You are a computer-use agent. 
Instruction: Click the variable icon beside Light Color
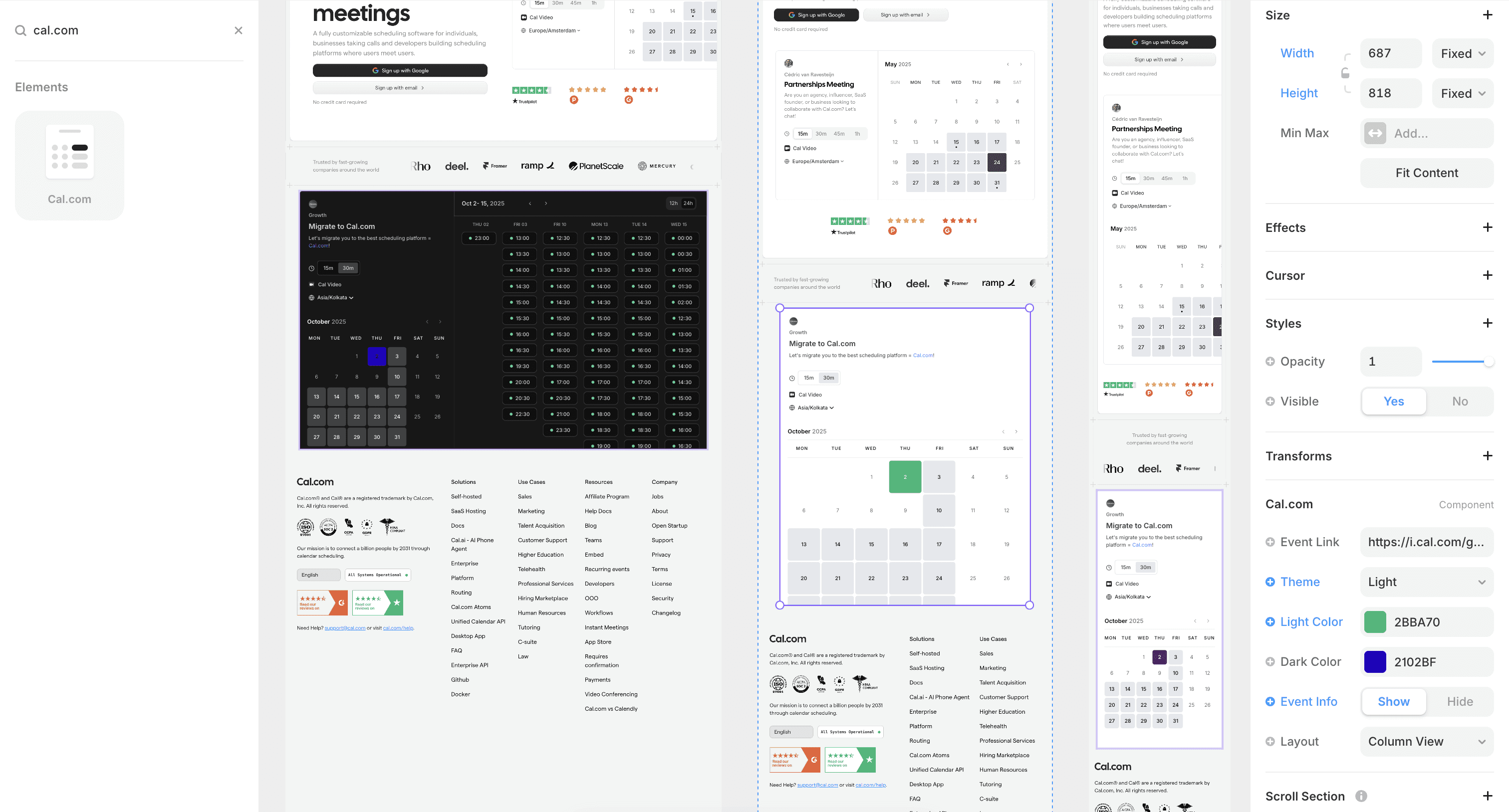(x=1270, y=622)
